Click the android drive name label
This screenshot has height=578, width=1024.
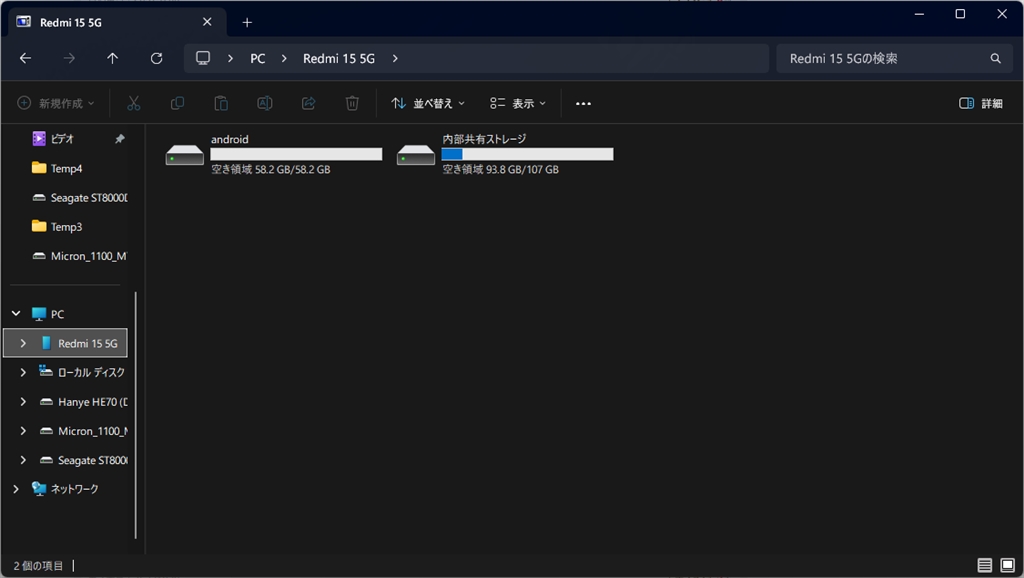[229, 139]
